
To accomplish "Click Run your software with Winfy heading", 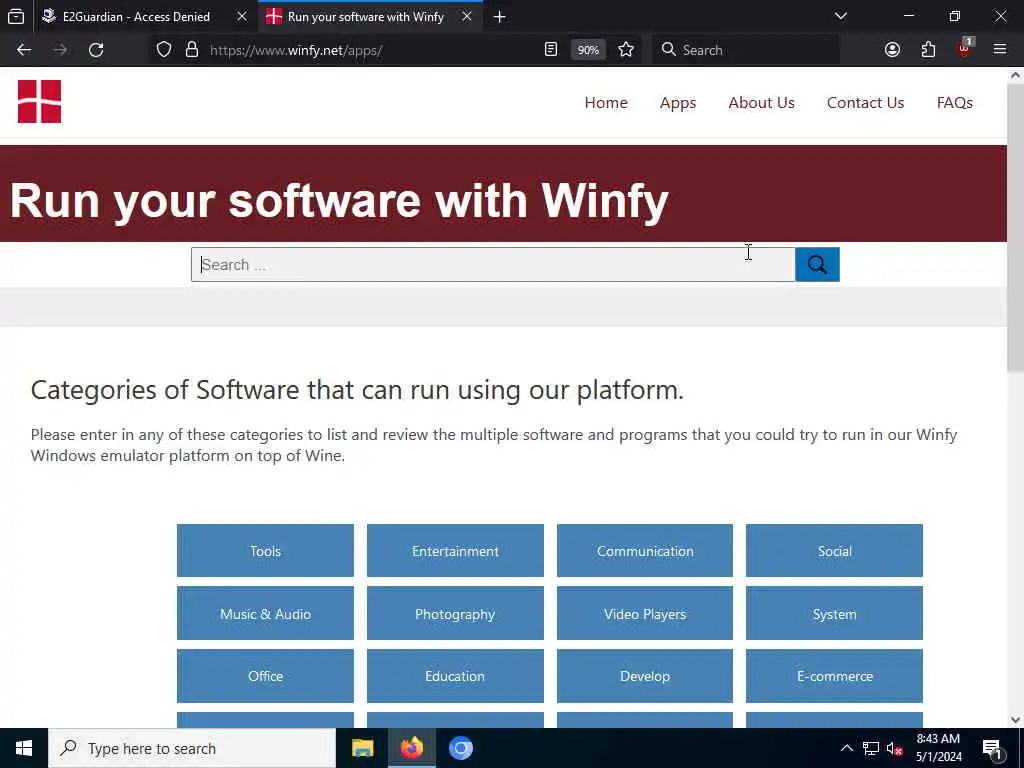I will (339, 200).
